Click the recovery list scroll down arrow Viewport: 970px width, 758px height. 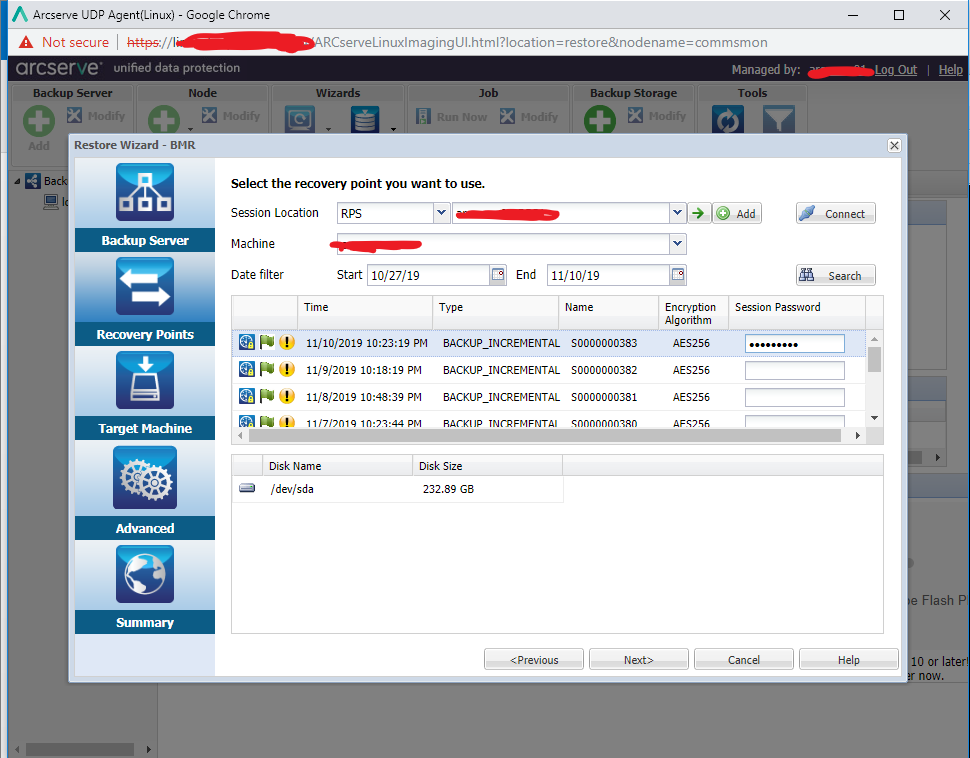coord(874,418)
